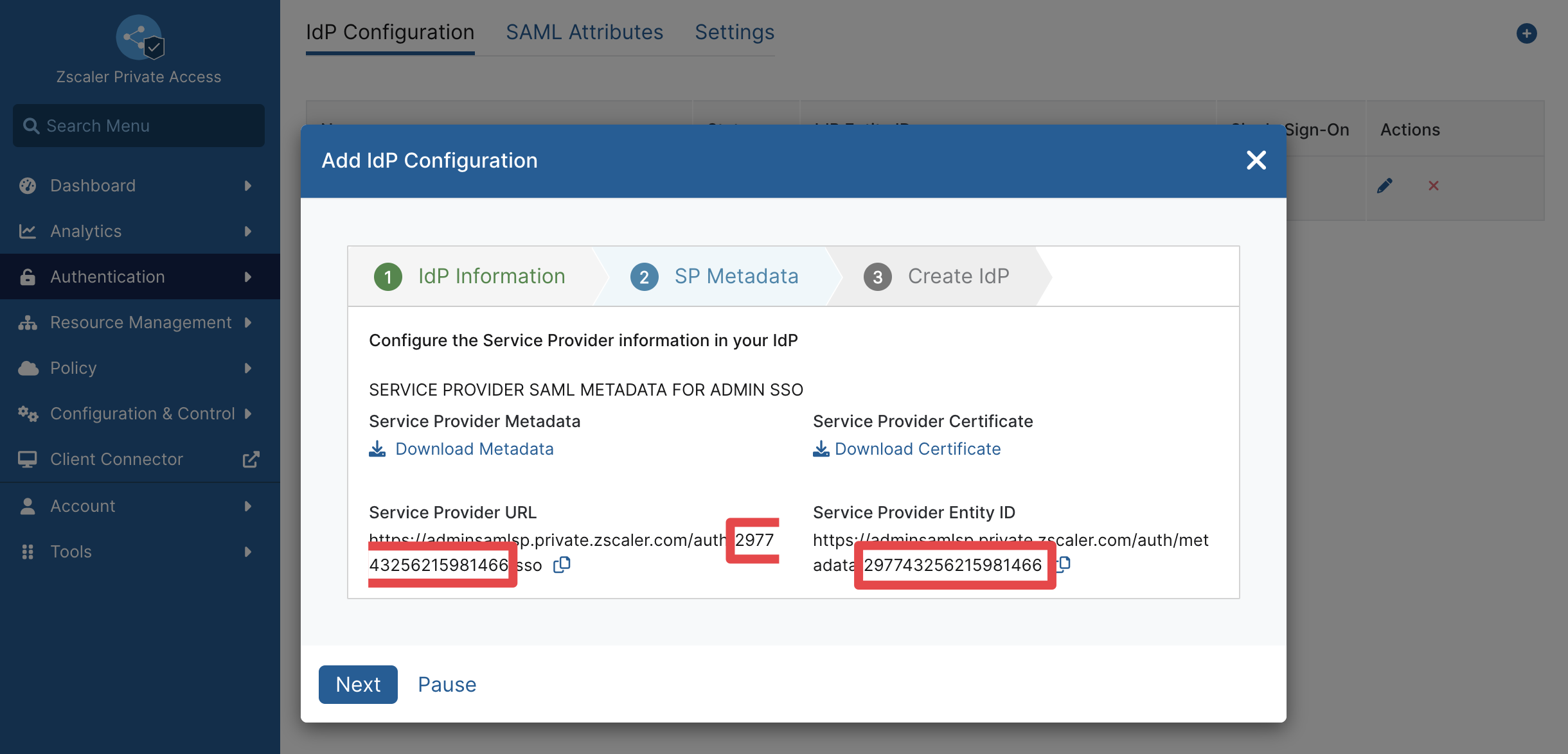
Task: Expand the Dashboard menu arrow
Action: point(248,186)
